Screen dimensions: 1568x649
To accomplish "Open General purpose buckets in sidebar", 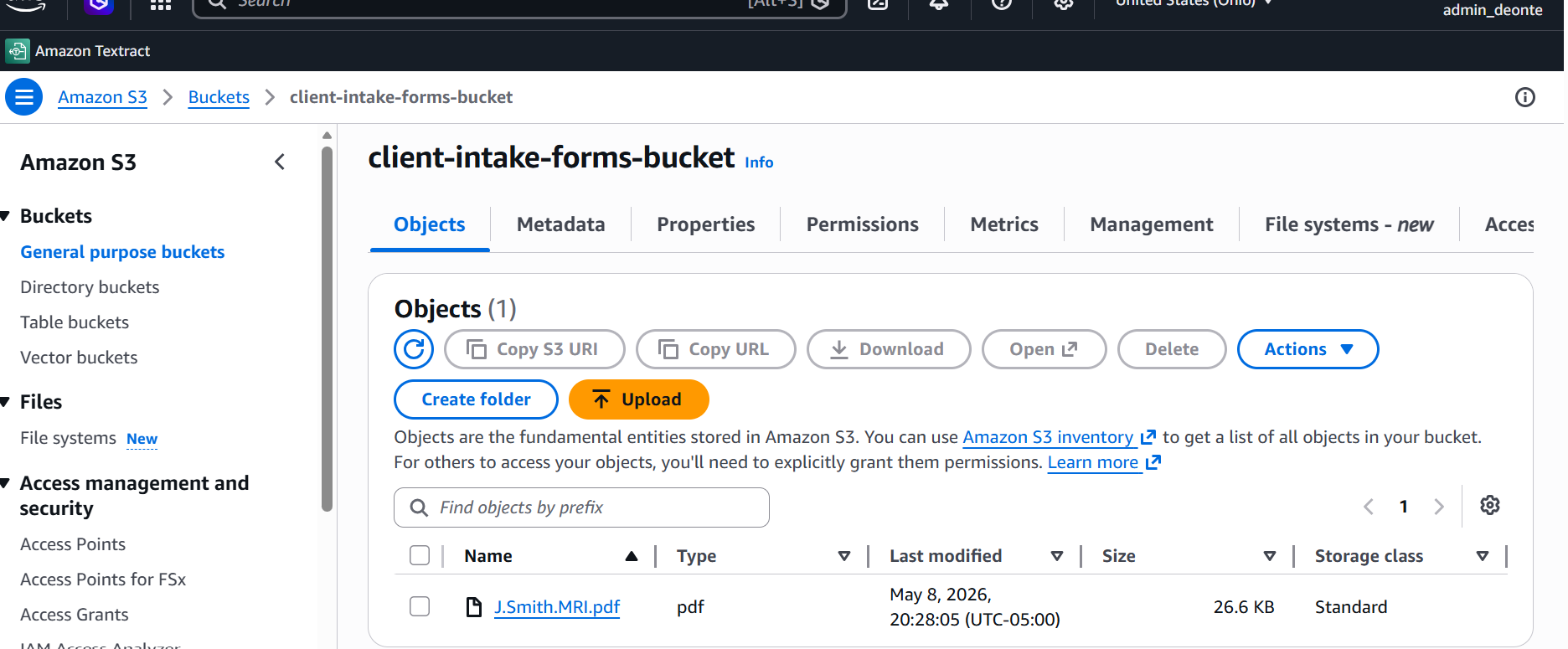I will tap(122, 252).
